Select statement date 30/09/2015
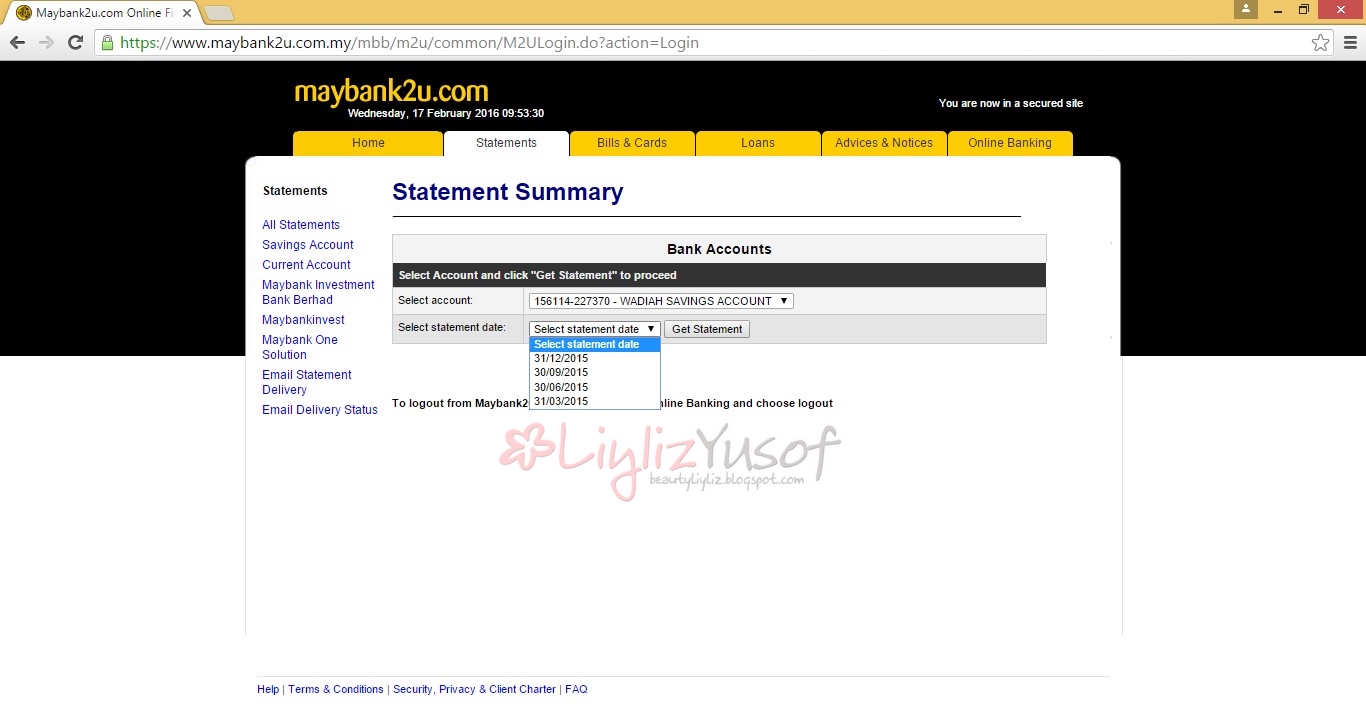The height and width of the screenshot is (728, 1366). pyautogui.click(x=594, y=372)
